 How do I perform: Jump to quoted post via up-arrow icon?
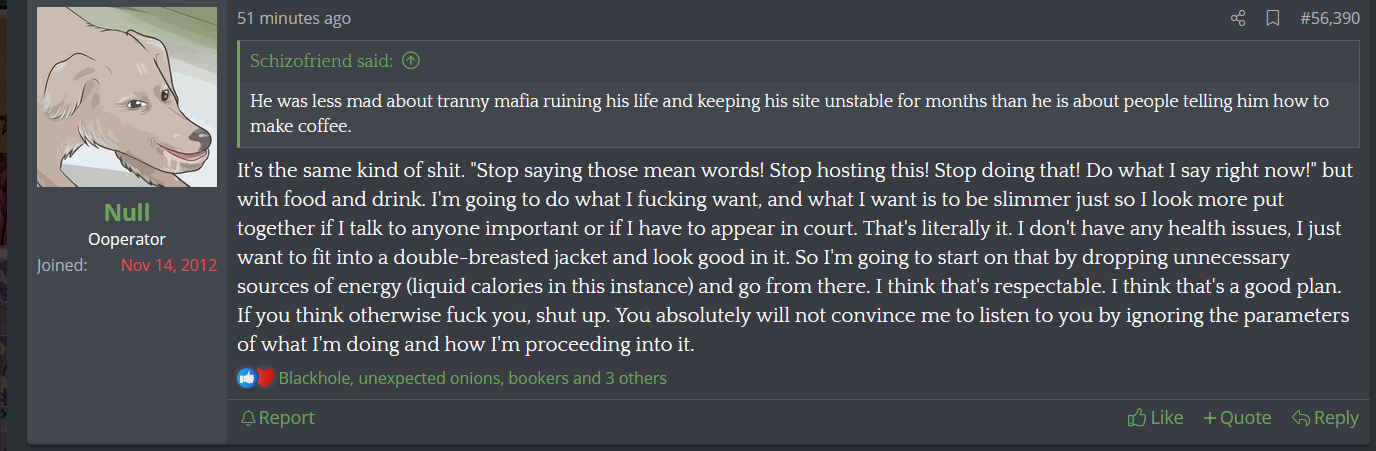[410, 61]
